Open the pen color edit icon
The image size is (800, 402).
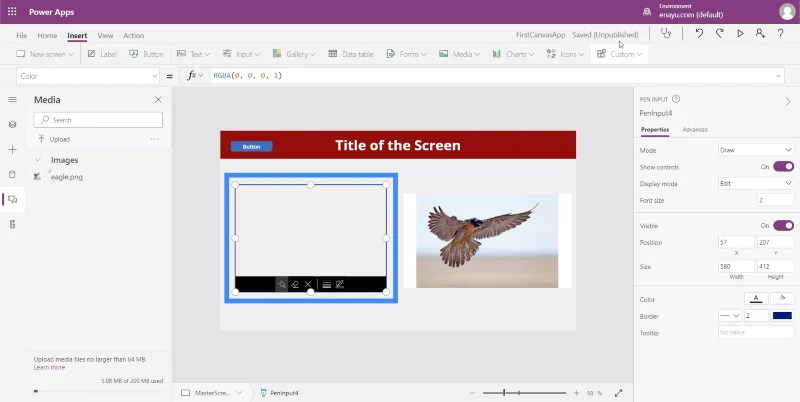[x=340, y=284]
